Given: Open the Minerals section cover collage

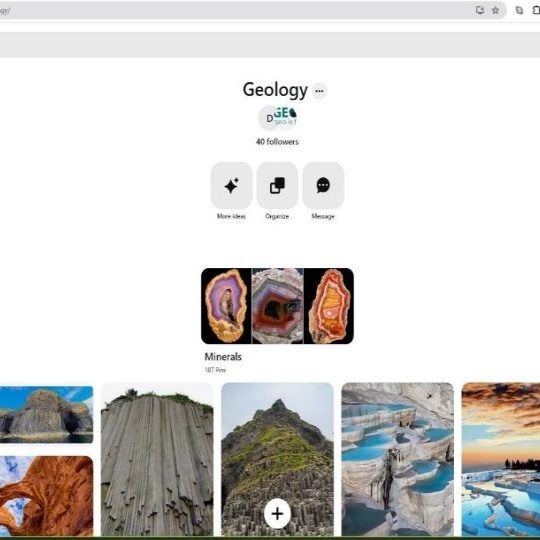Looking at the screenshot, I should [x=277, y=306].
